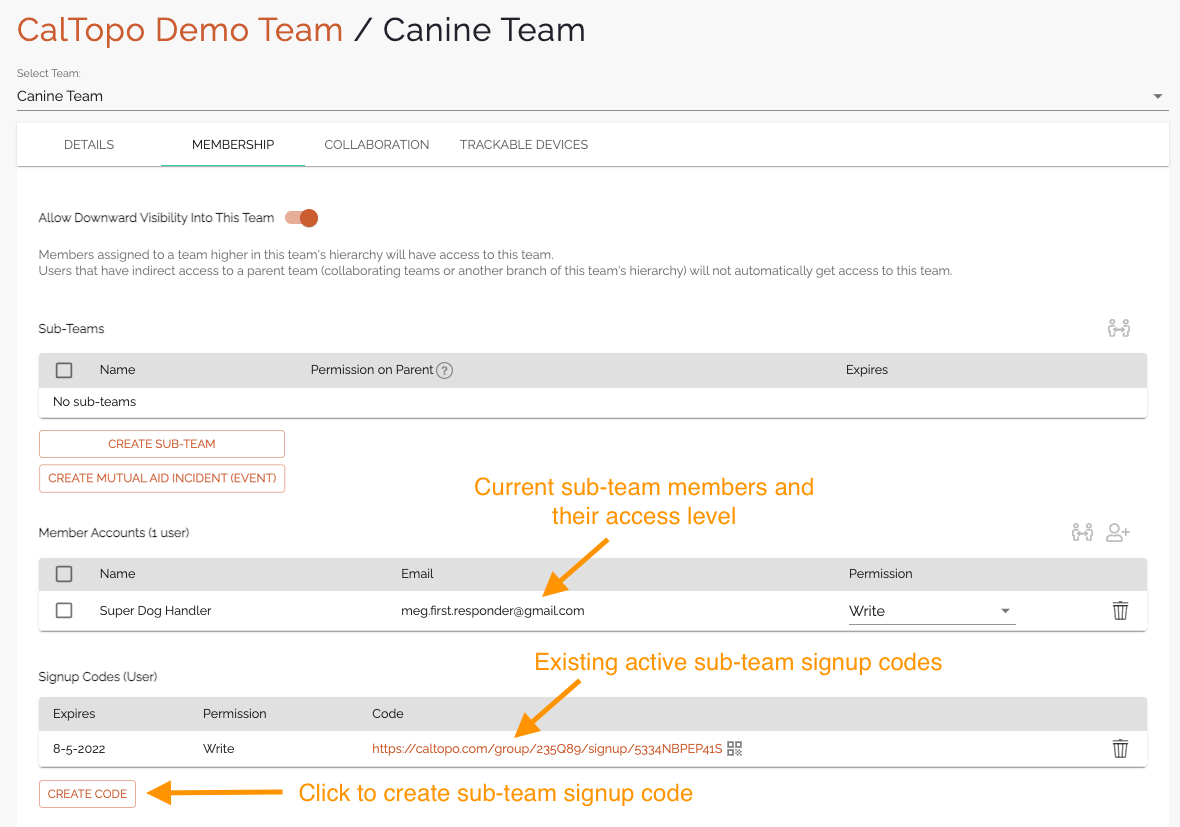Check the select-all box in Sub-Teams header

(x=64, y=370)
